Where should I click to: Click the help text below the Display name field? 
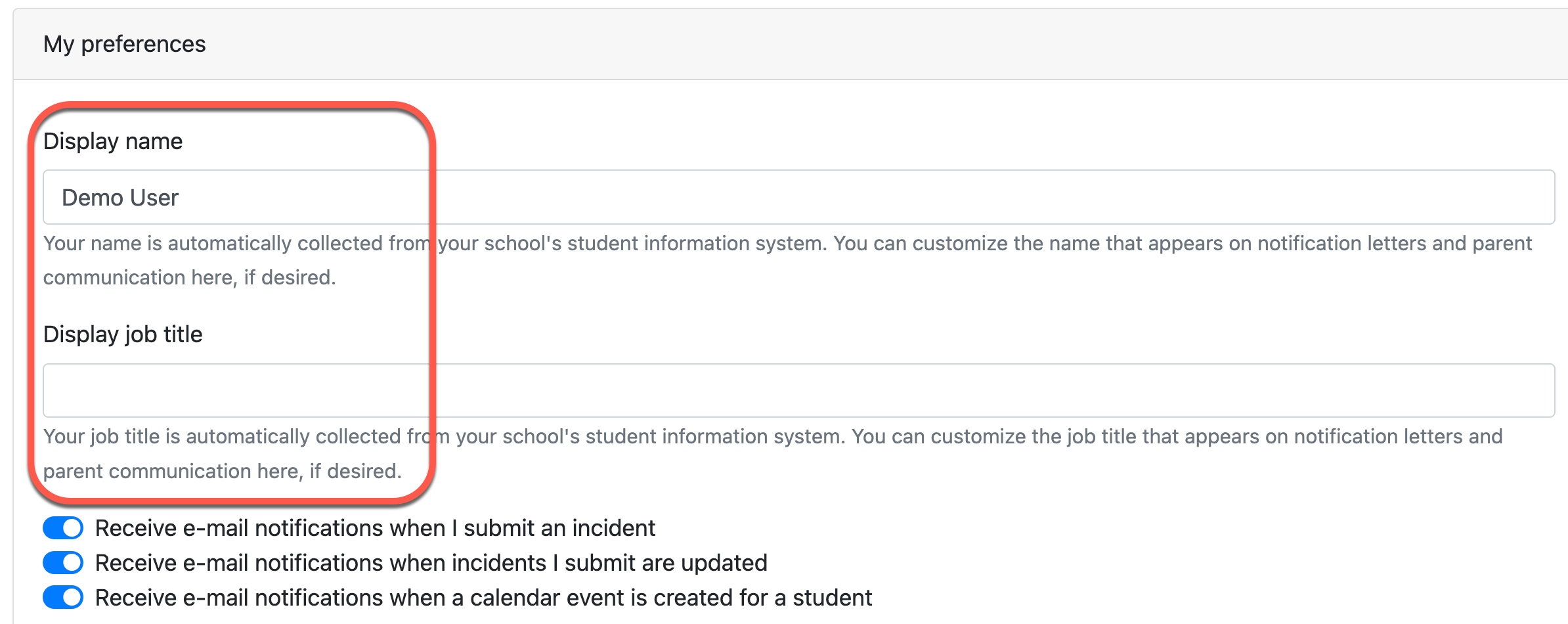(787, 244)
